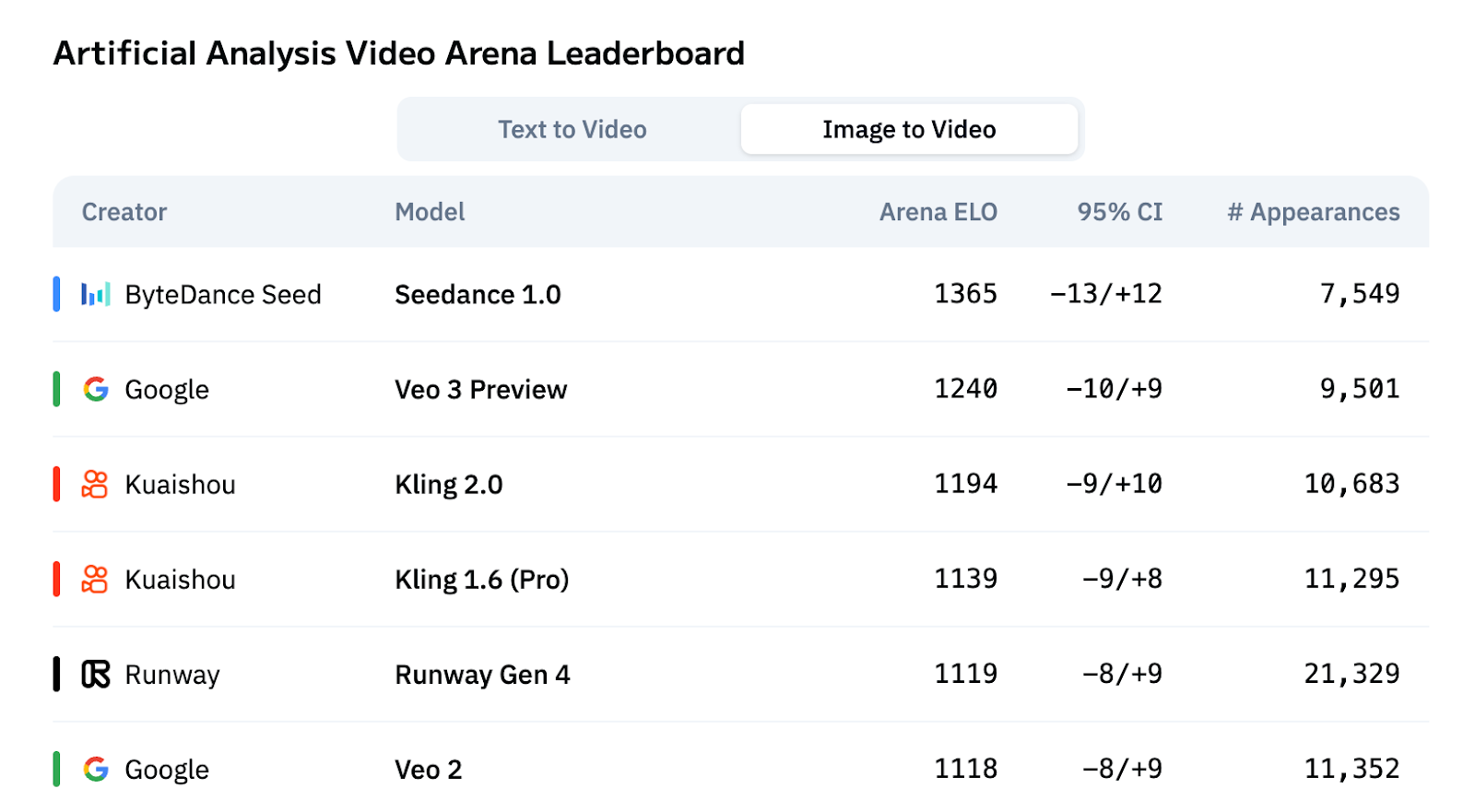
Task: Click the black color bar beside Runway
Action: 56,674
